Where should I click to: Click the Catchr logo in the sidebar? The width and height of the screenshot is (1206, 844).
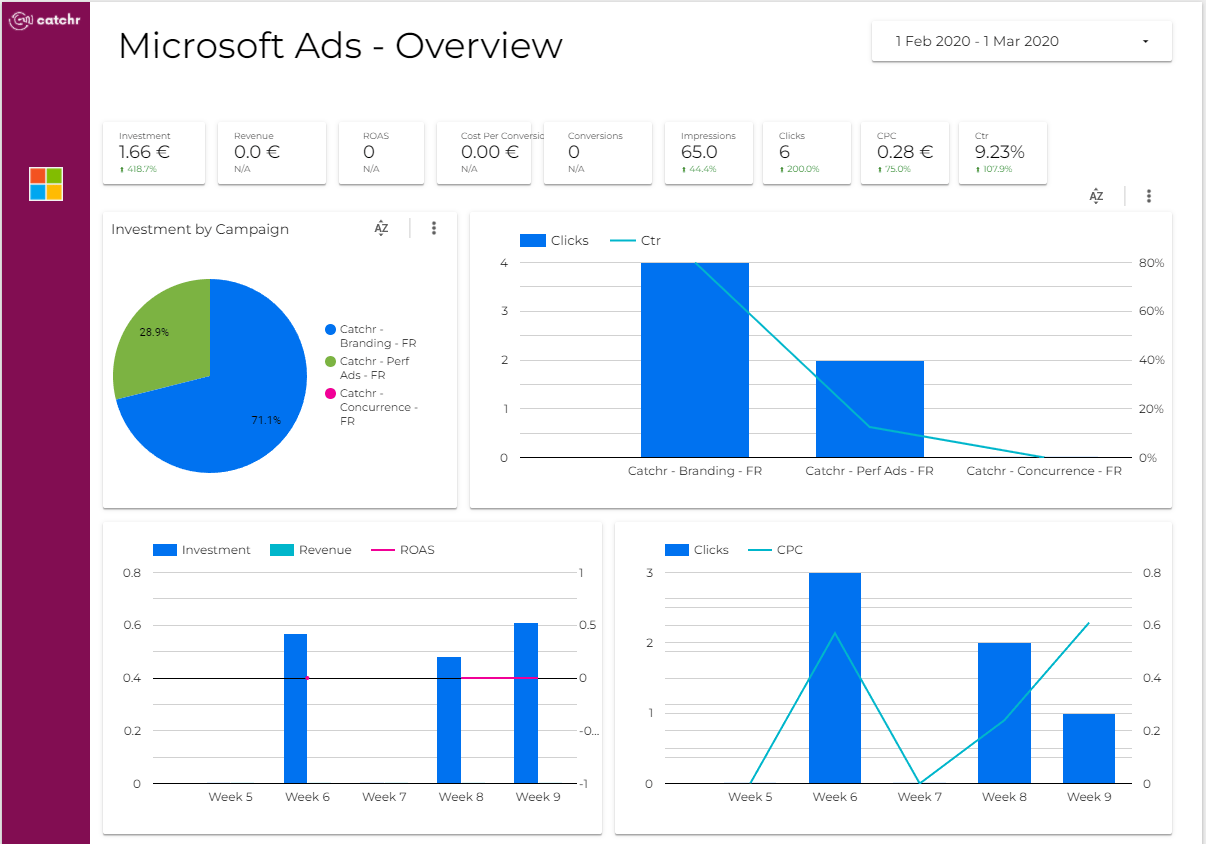[x=45, y=19]
